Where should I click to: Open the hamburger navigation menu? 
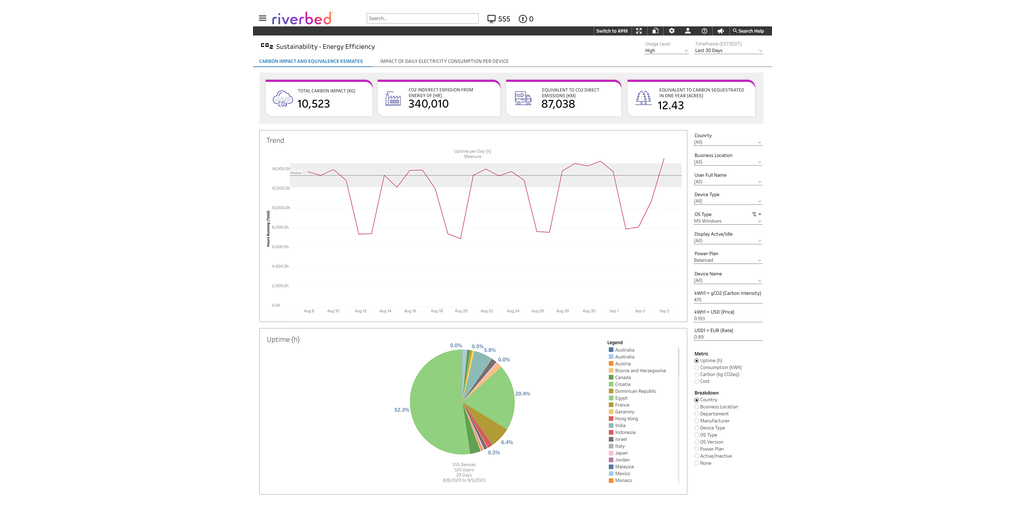pyautogui.click(x=262, y=18)
